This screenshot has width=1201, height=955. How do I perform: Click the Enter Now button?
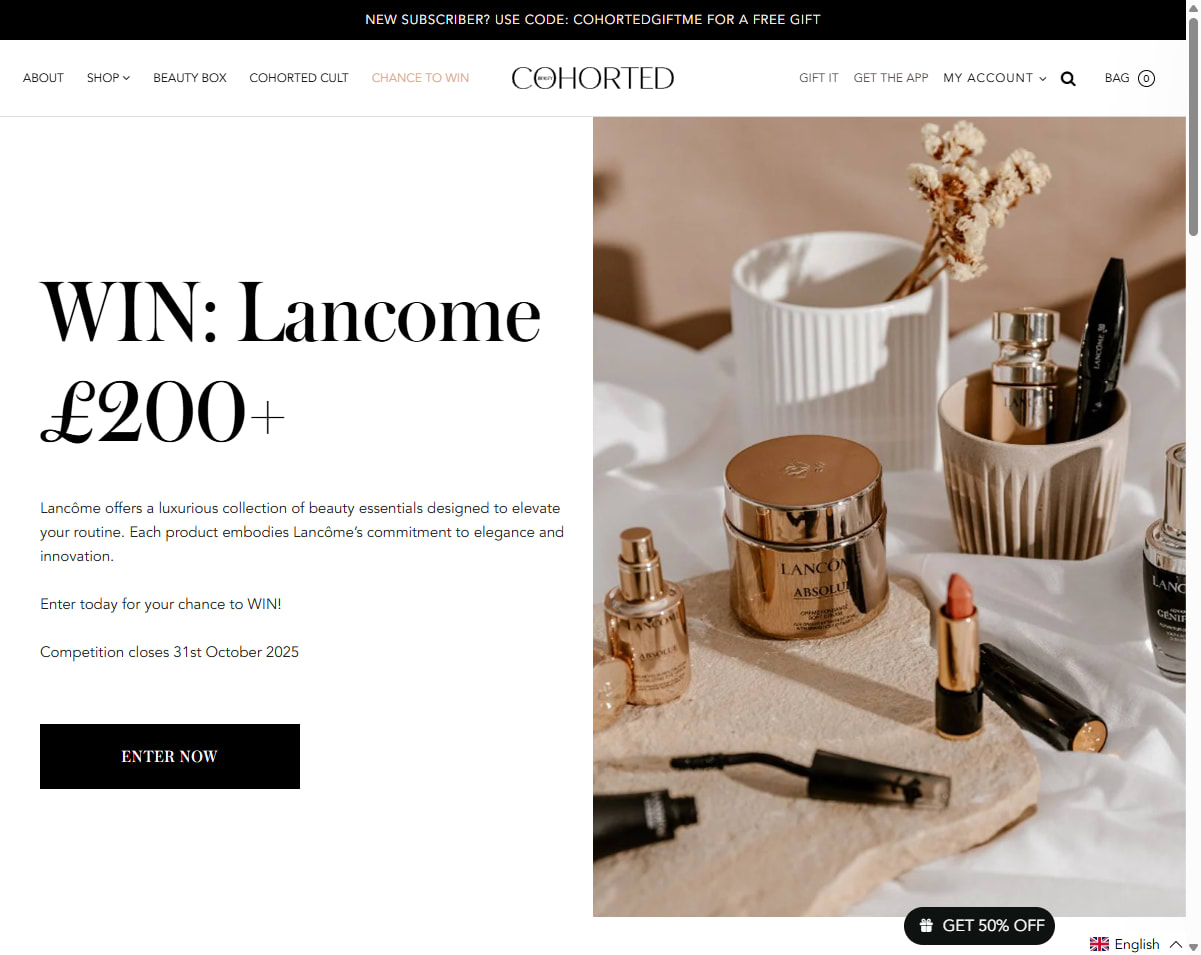[x=170, y=756]
